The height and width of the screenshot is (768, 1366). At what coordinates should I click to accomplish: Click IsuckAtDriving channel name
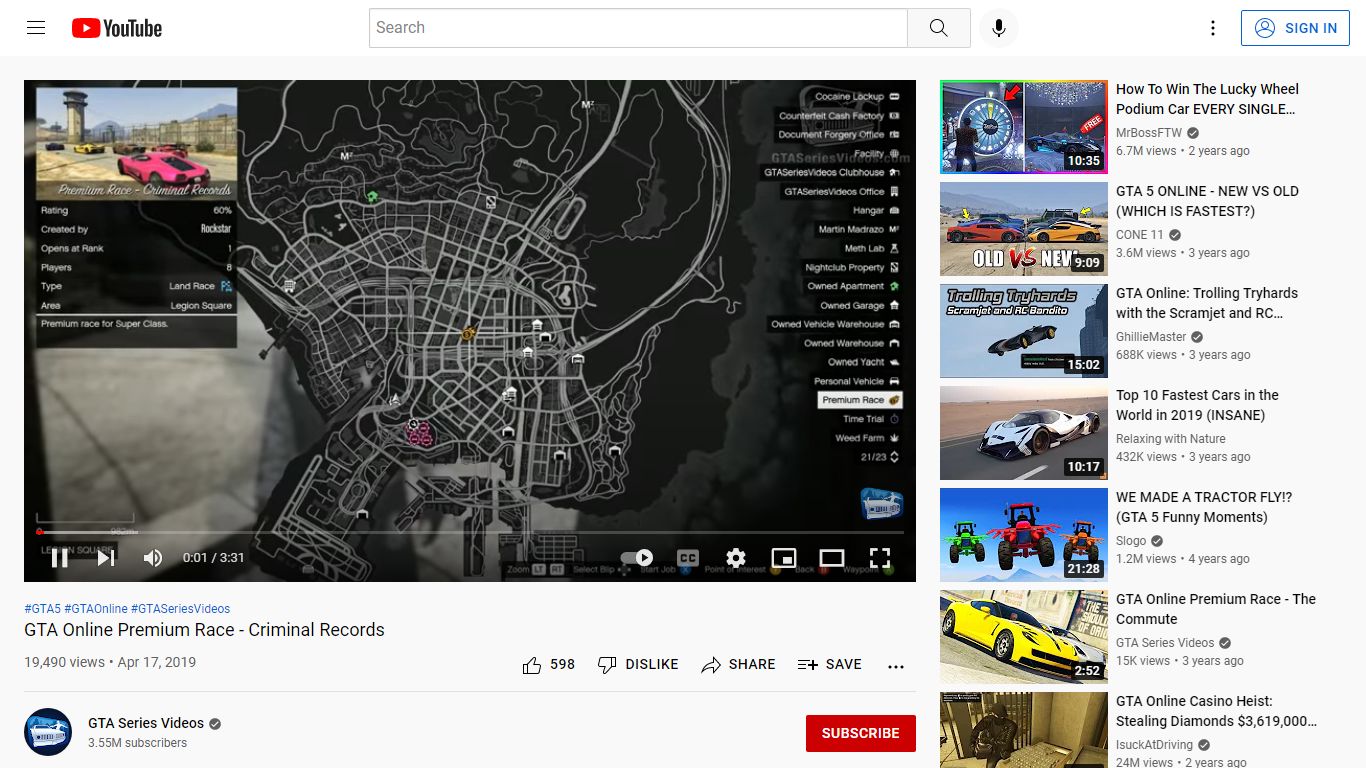pos(1155,744)
